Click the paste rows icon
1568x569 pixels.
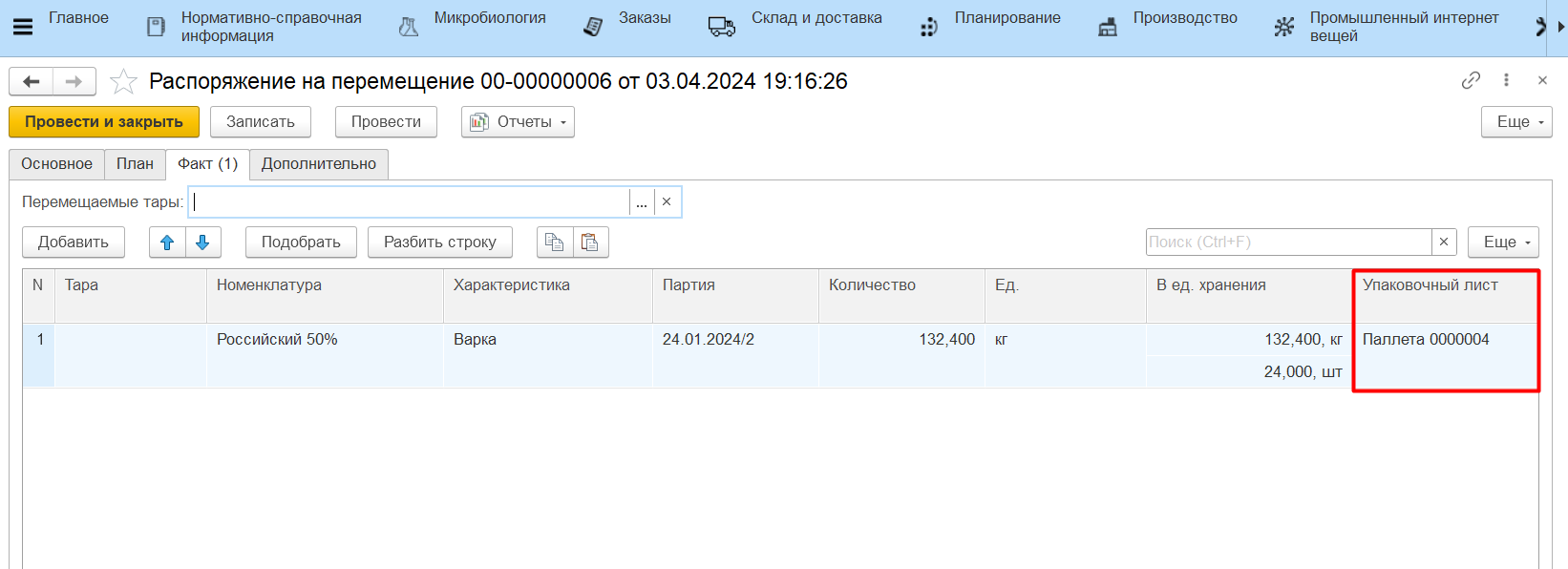click(590, 242)
